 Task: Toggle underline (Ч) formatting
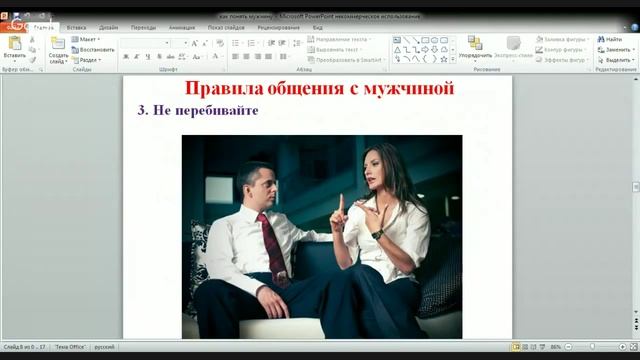click(x=148, y=57)
